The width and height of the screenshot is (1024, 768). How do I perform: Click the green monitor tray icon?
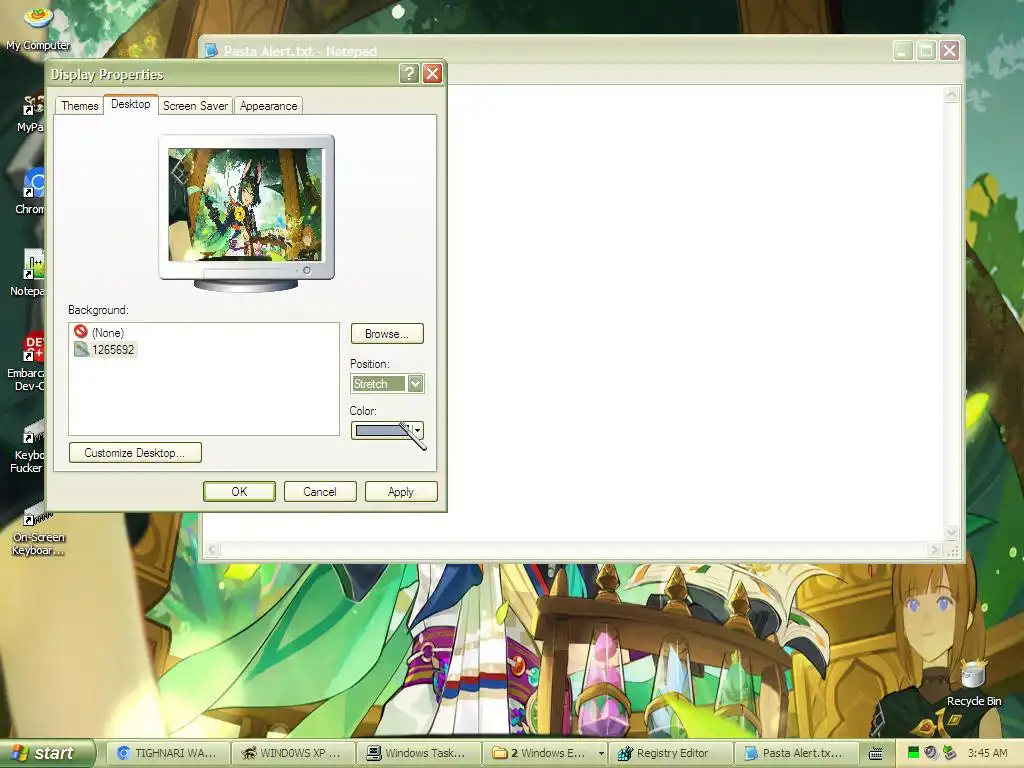pyautogui.click(x=914, y=753)
